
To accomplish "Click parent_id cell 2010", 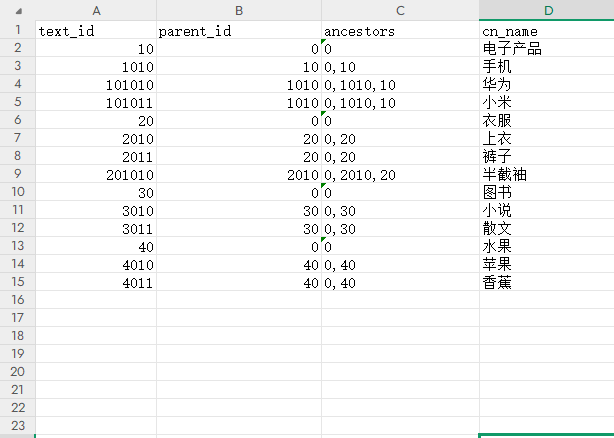I will click(239, 174).
